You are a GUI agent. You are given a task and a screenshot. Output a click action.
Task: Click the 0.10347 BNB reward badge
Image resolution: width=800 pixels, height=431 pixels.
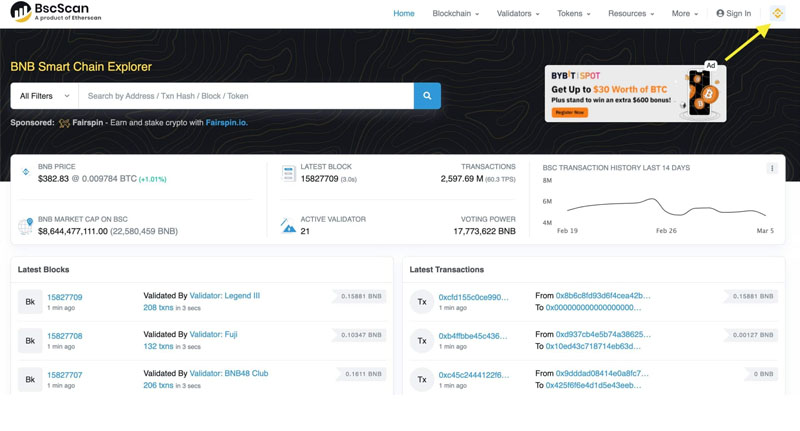[x=361, y=335]
